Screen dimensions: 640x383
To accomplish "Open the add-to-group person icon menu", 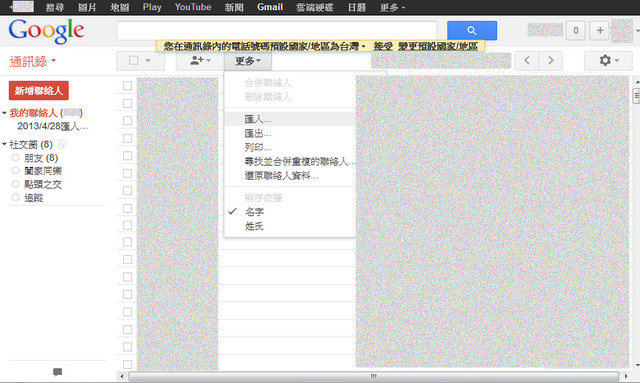I will 200,61.
